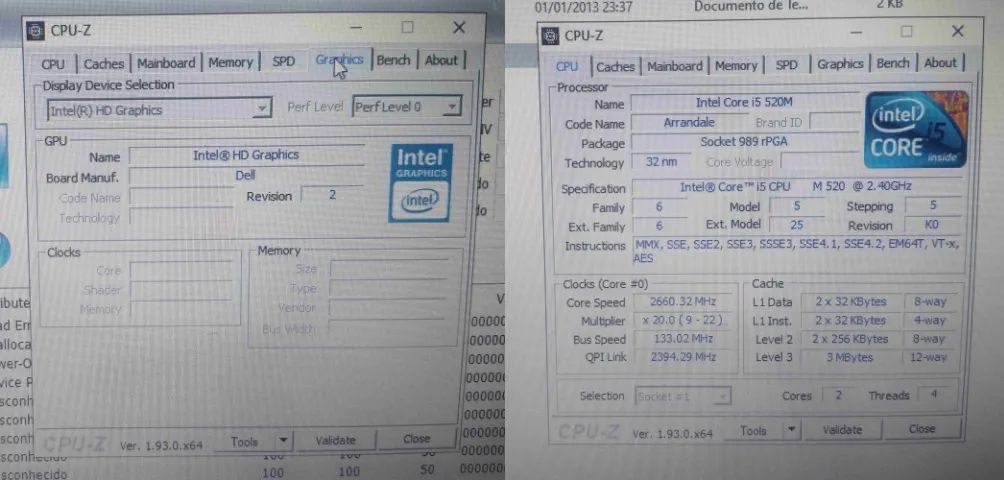This screenshot has height=480, width=1004.
Task: Switch to Mainboard tab in right window
Action: pos(674,66)
